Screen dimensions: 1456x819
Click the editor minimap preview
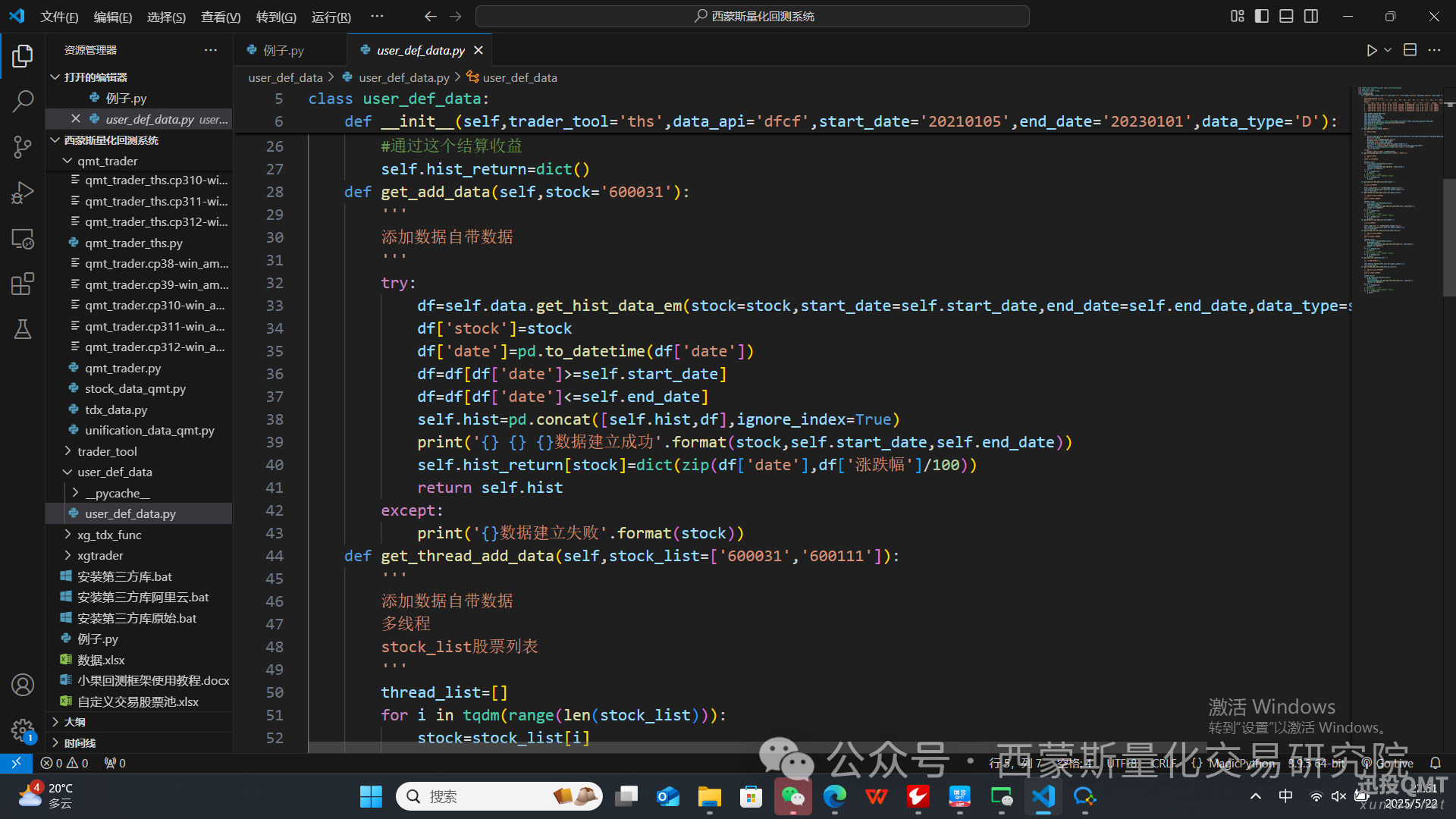[x=1399, y=190]
